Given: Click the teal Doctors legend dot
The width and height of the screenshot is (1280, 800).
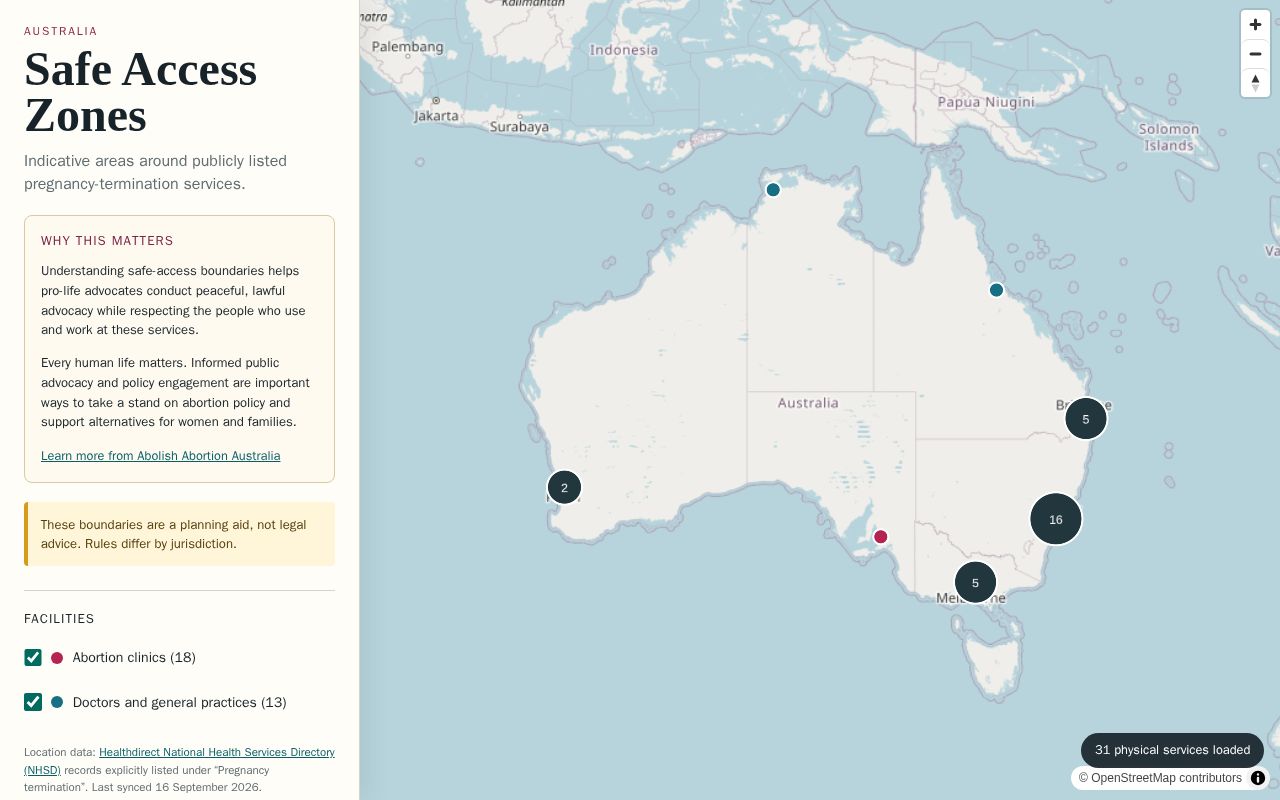Looking at the screenshot, I should pos(57,703).
